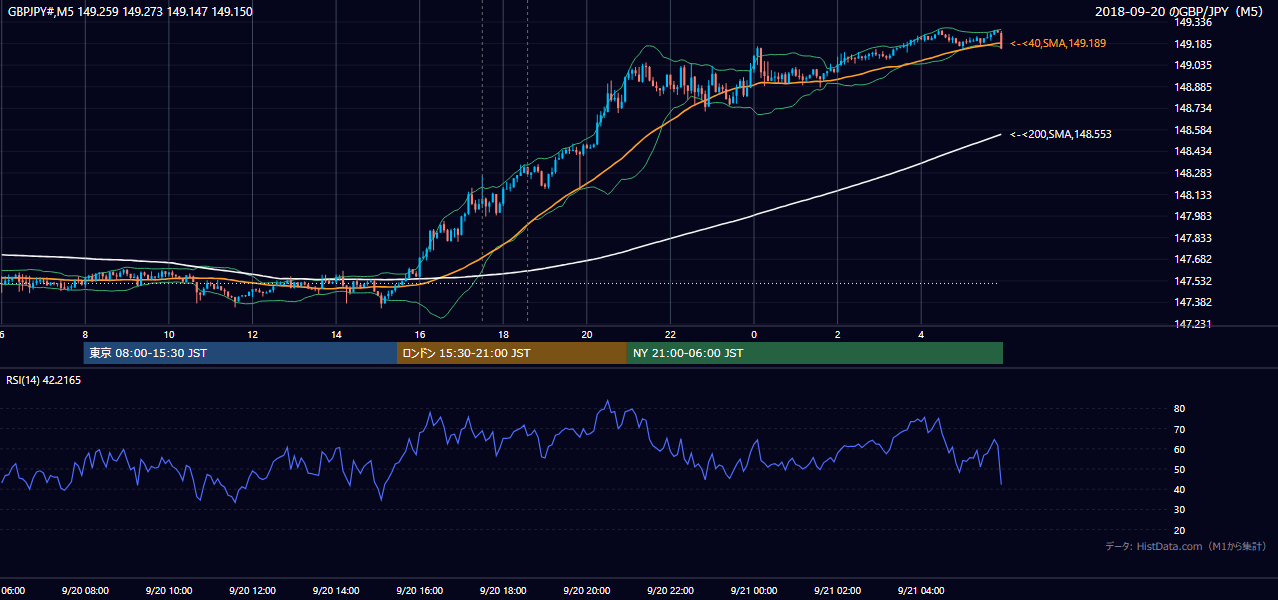
Task: Click hour label 14 under the price chart
Action: click(336, 334)
